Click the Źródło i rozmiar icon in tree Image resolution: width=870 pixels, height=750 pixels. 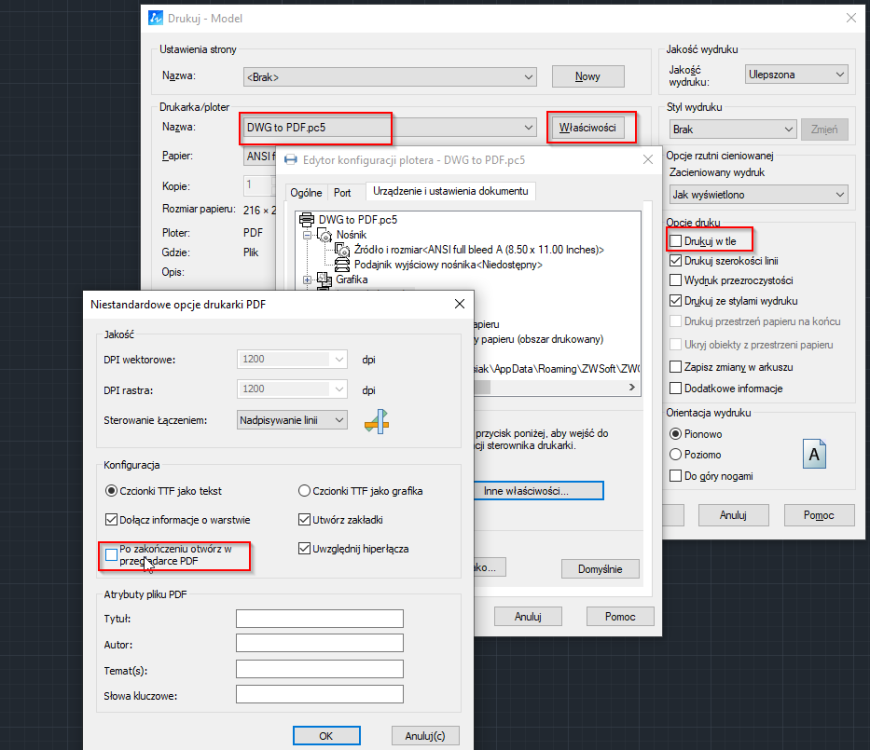click(x=342, y=250)
